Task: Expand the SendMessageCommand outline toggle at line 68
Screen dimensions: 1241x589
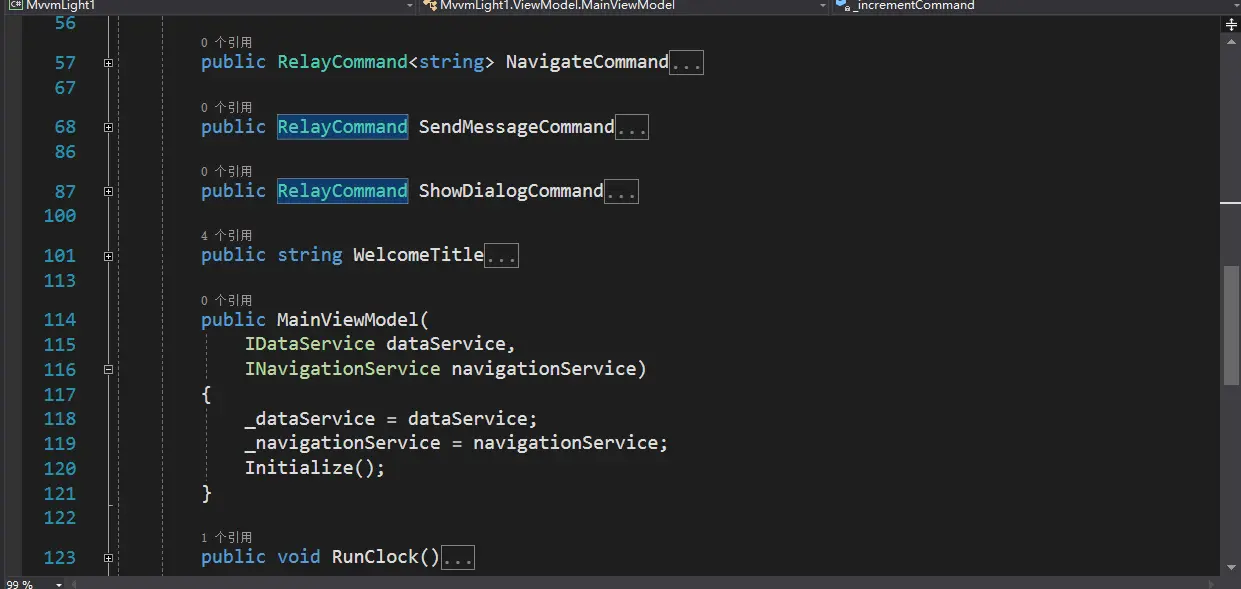Action: tap(108, 127)
